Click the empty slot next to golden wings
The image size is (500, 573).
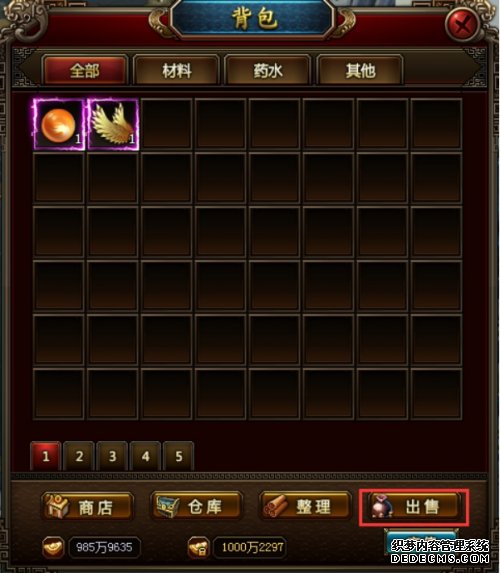pos(167,125)
